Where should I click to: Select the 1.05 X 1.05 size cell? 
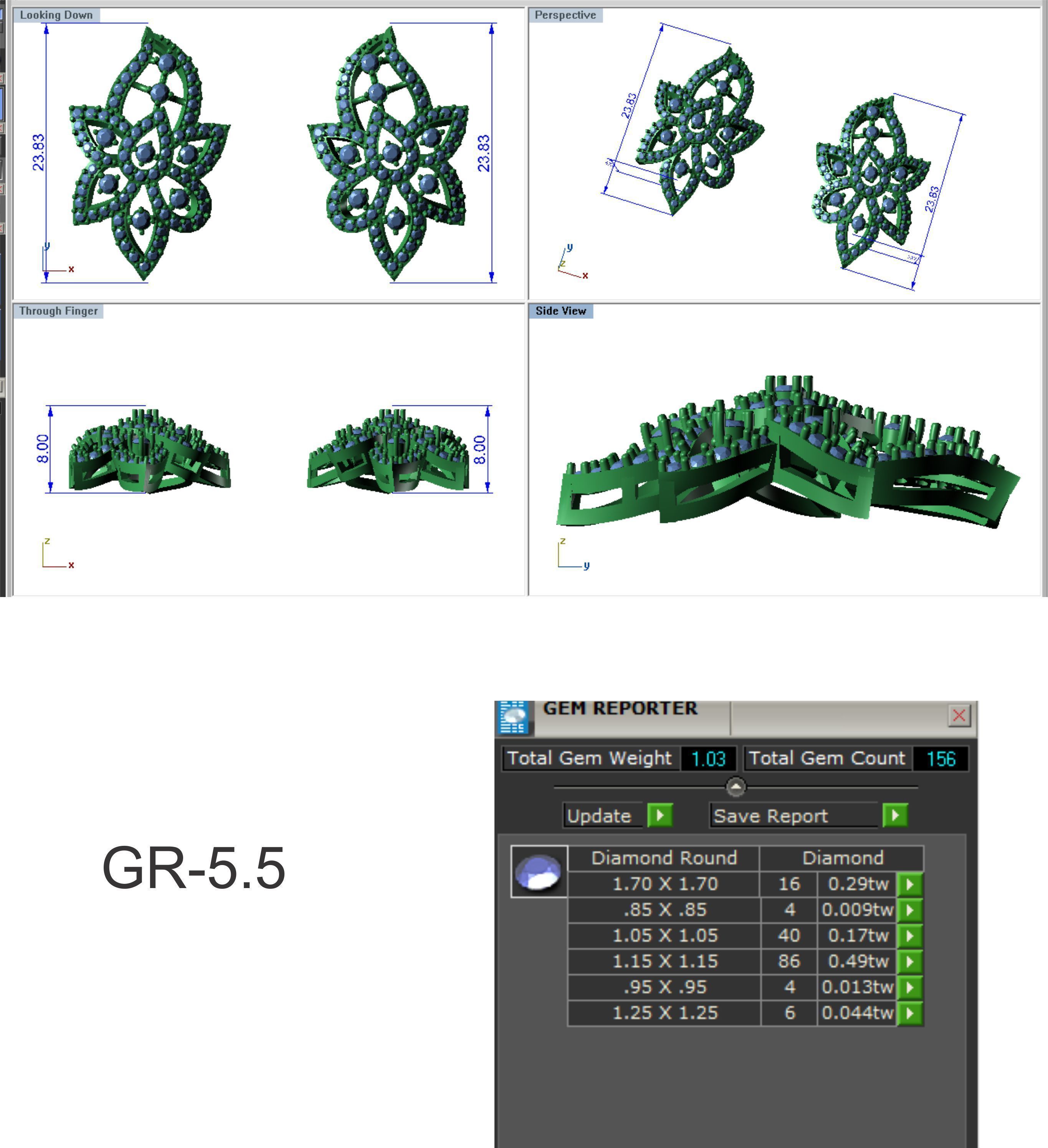point(665,936)
